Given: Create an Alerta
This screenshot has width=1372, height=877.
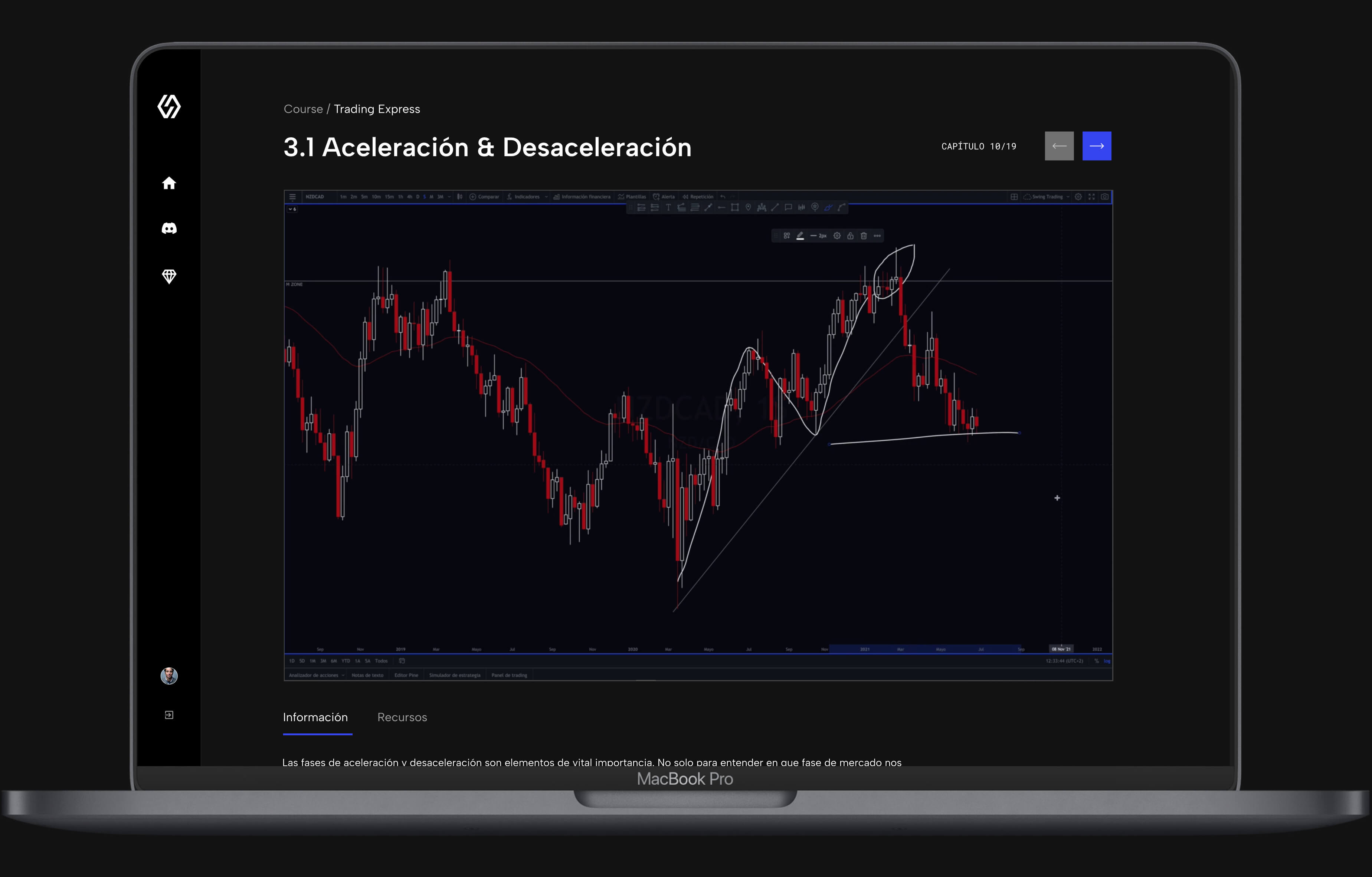Looking at the screenshot, I should [x=664, y=197].
